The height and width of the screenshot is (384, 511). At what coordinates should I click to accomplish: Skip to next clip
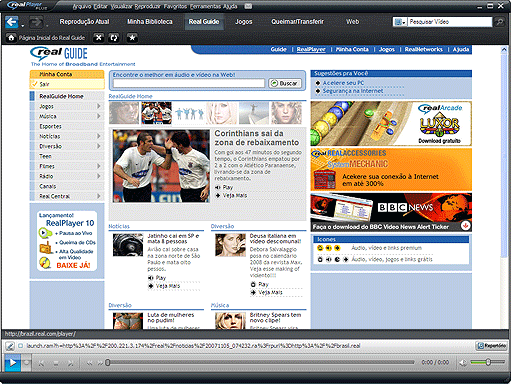coord(70,363)
